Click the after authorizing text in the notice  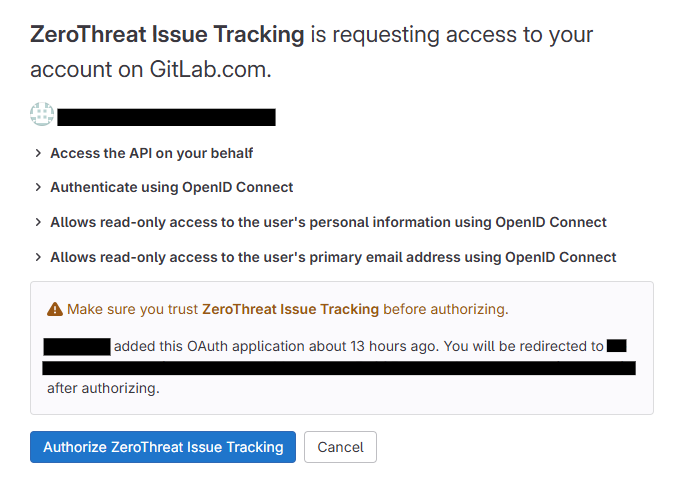click(x=103, y=388)
